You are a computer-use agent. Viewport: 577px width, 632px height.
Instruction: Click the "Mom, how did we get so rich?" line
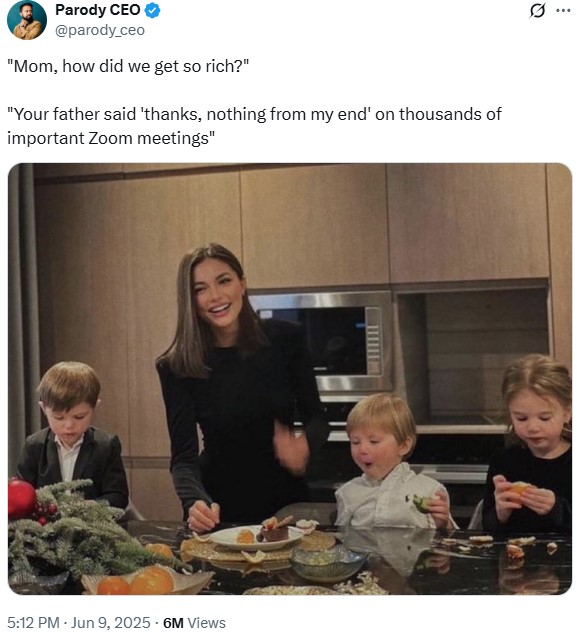(x=128, y=66)
